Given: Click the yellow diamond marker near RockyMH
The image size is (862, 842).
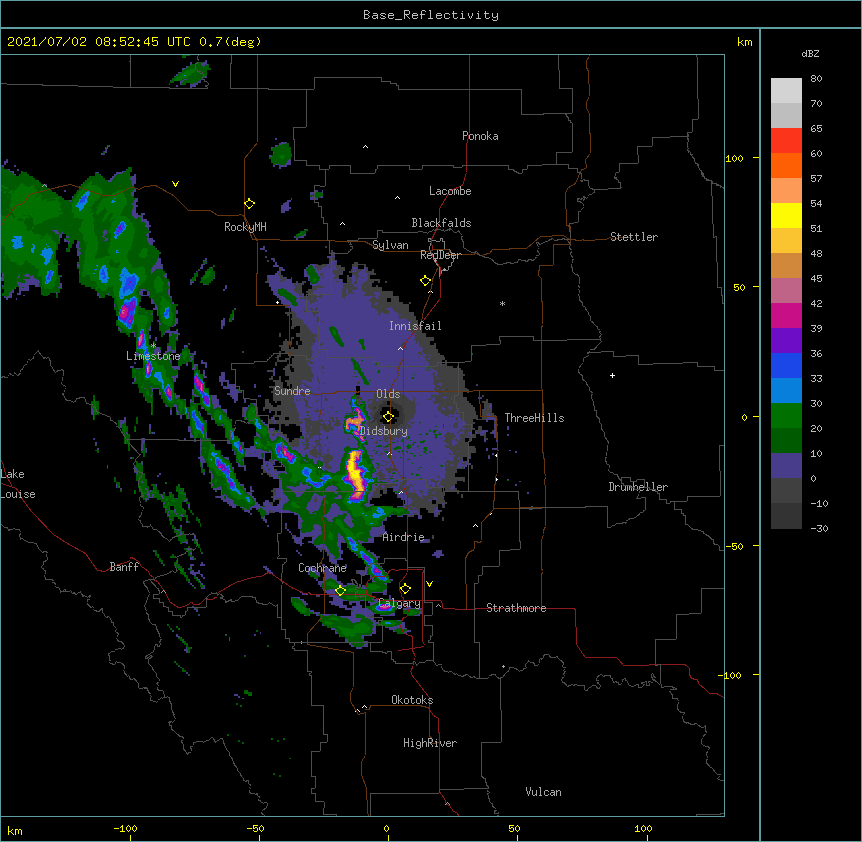Looking at the screenshot, I should [x=250, y=203].
